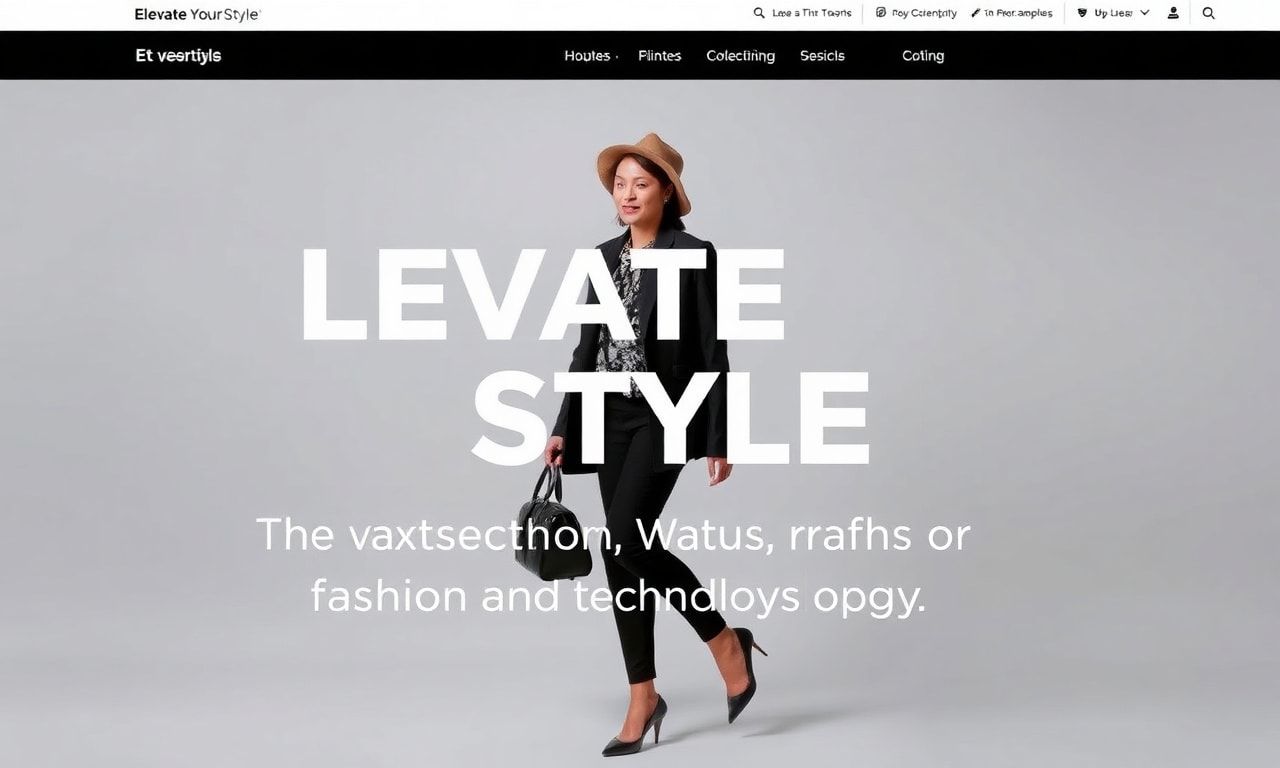Expand the "Up Lies" dropdown chevron

tap(1145, 13)
